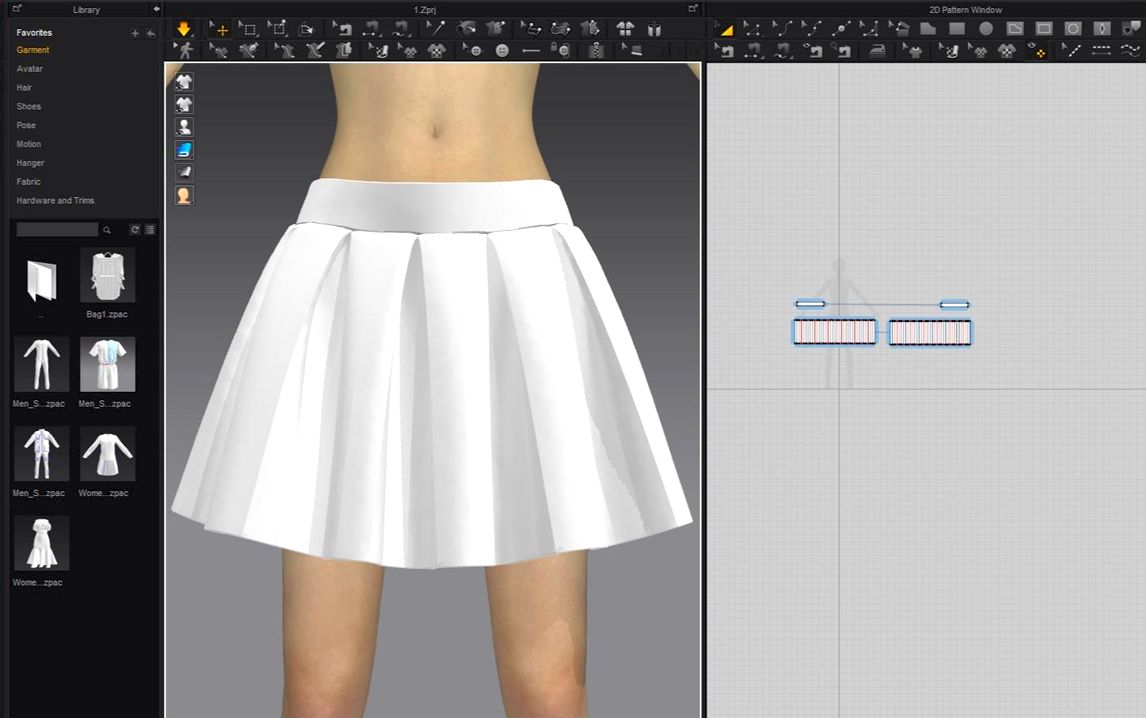Select the Internal Circle tool
The image size is (1146, 718).
coord(1073,29)
